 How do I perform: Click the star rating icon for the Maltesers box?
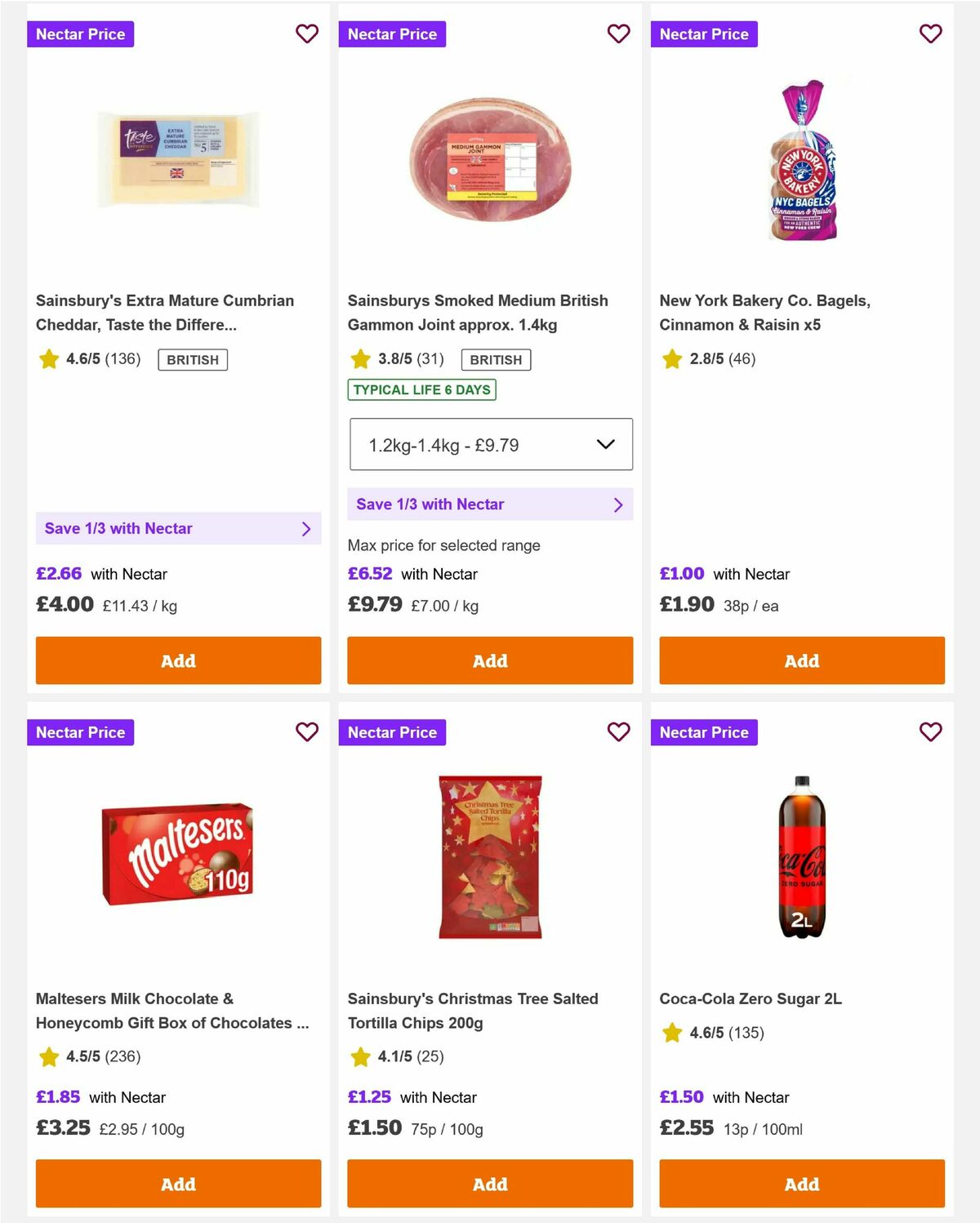coord(47,1057)
